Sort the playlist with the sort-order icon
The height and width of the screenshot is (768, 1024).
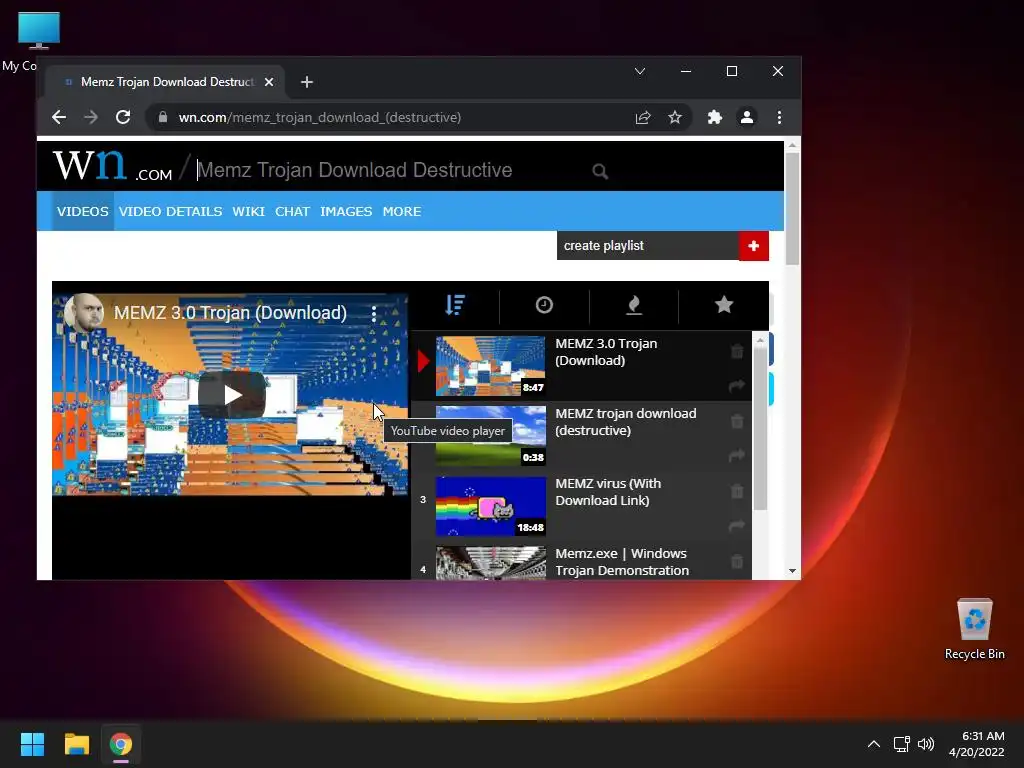[x=455, y=305]
